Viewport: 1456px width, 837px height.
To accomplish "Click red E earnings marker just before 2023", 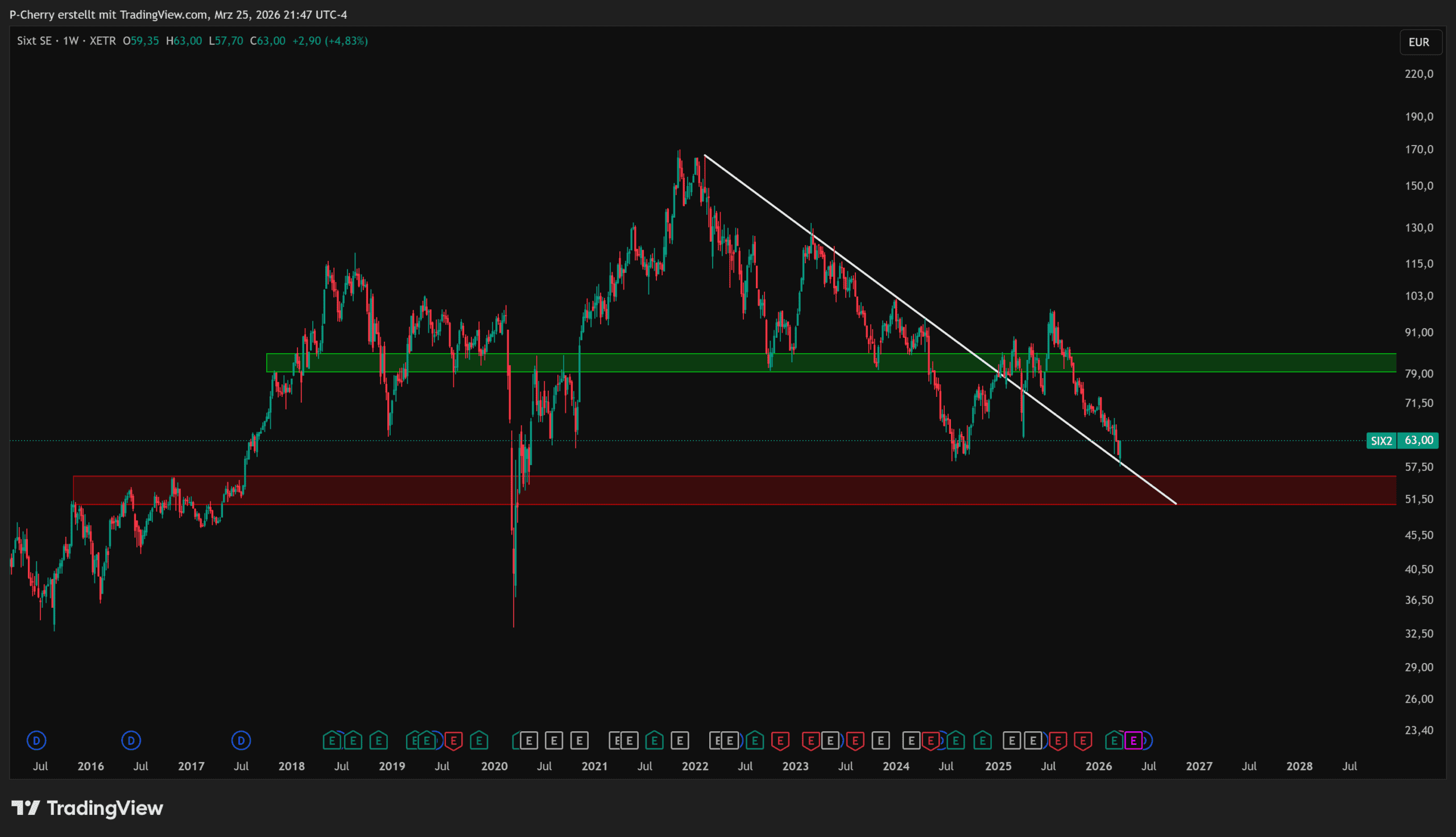I will pyautogui.click(x=780, y=740).
